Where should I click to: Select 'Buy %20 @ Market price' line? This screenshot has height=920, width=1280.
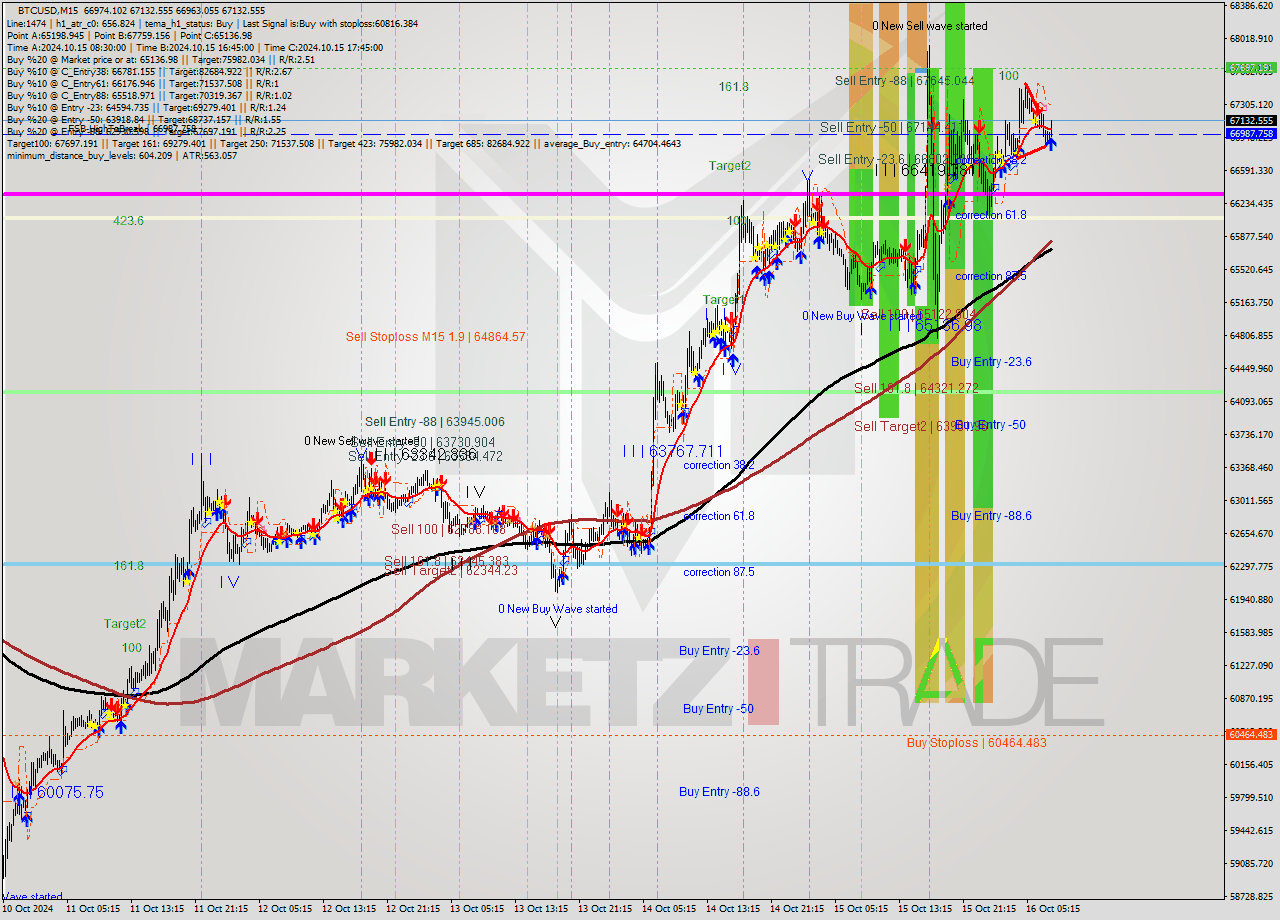tap(161, 59)
